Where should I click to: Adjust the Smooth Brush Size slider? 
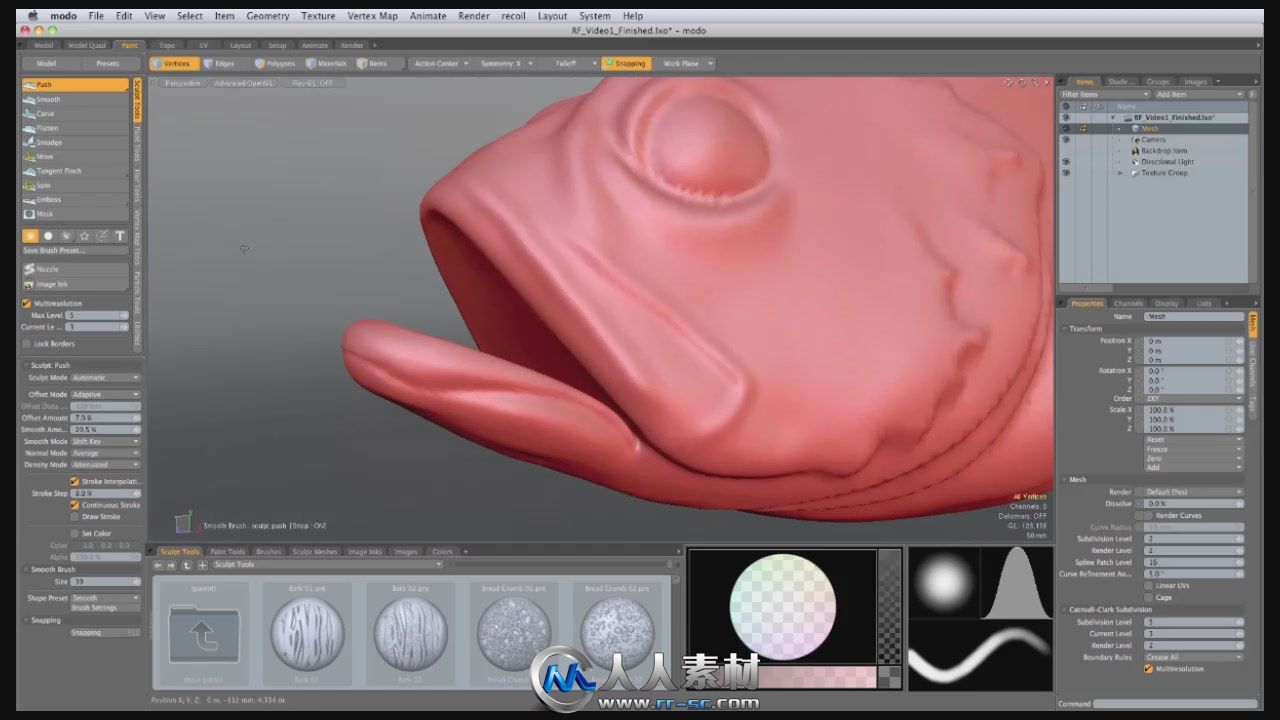tap(106, 581)
